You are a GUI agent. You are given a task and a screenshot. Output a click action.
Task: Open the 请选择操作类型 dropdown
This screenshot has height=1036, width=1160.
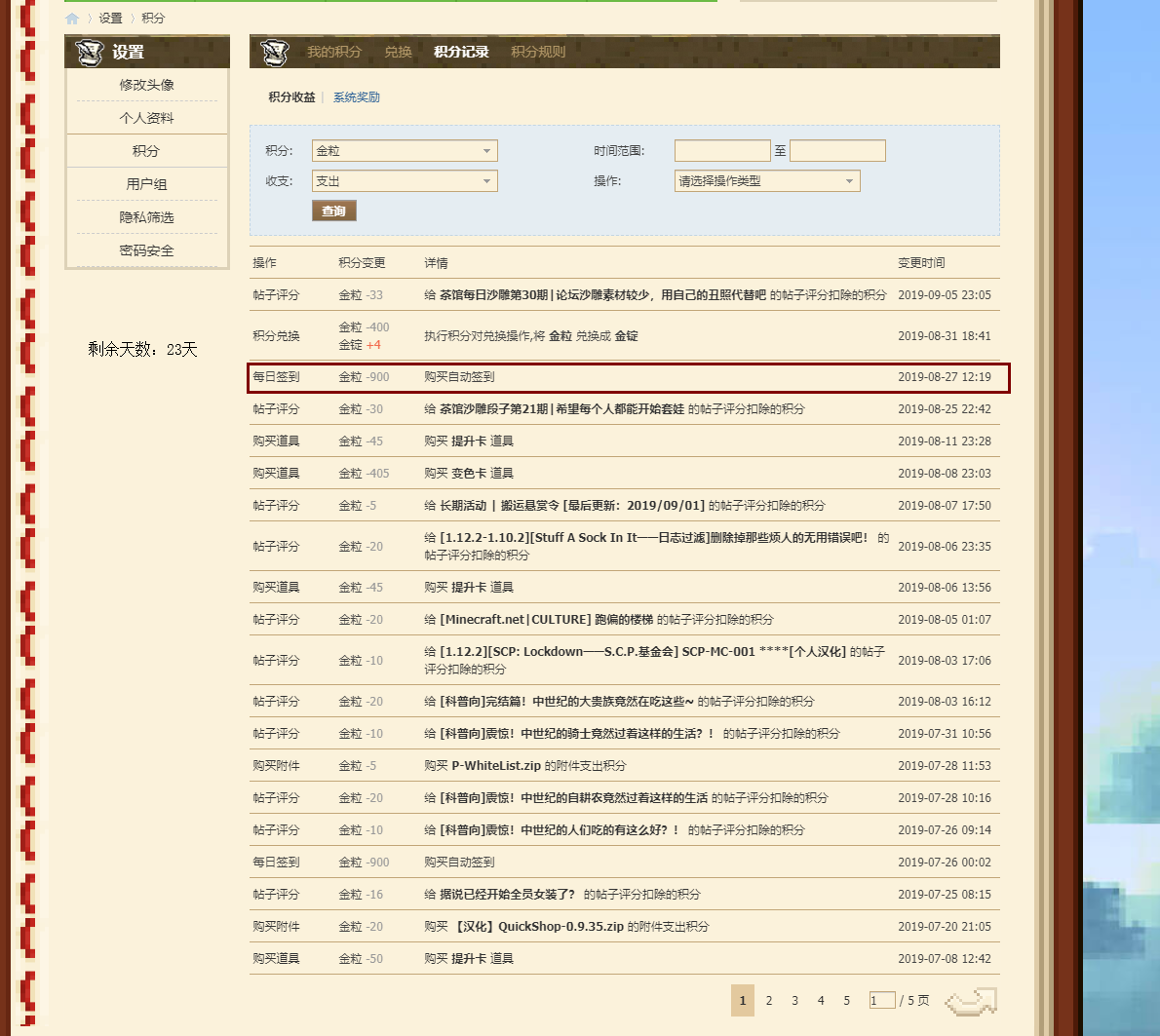click(767, 181)
